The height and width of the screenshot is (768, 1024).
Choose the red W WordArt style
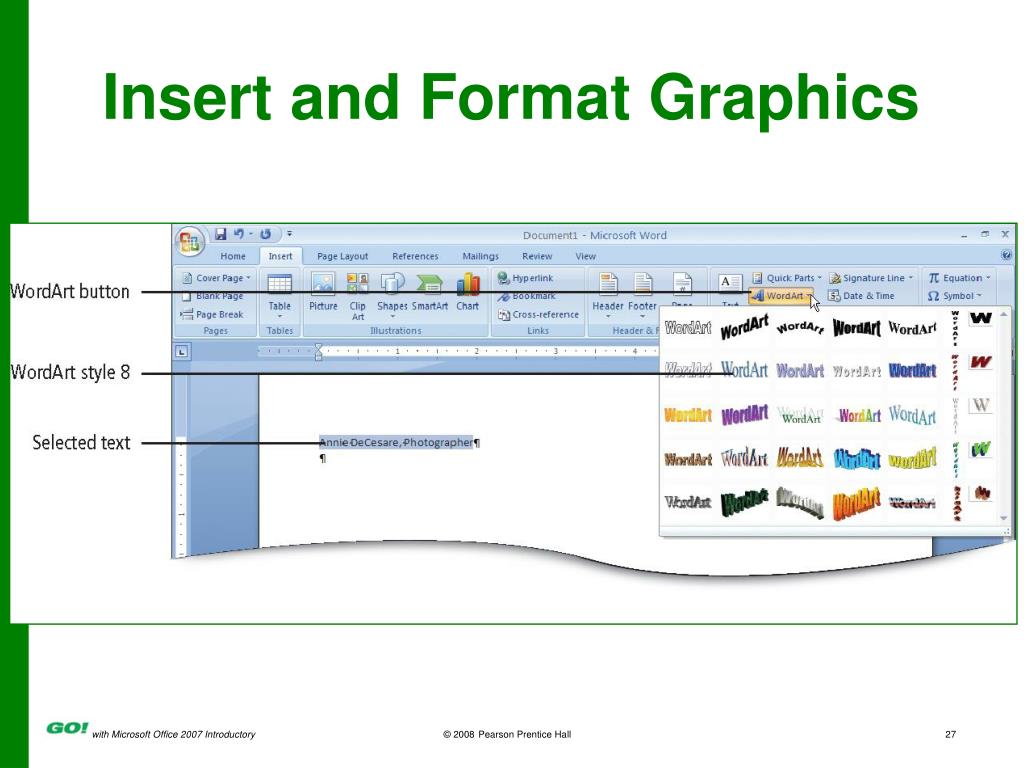(980, 361)
